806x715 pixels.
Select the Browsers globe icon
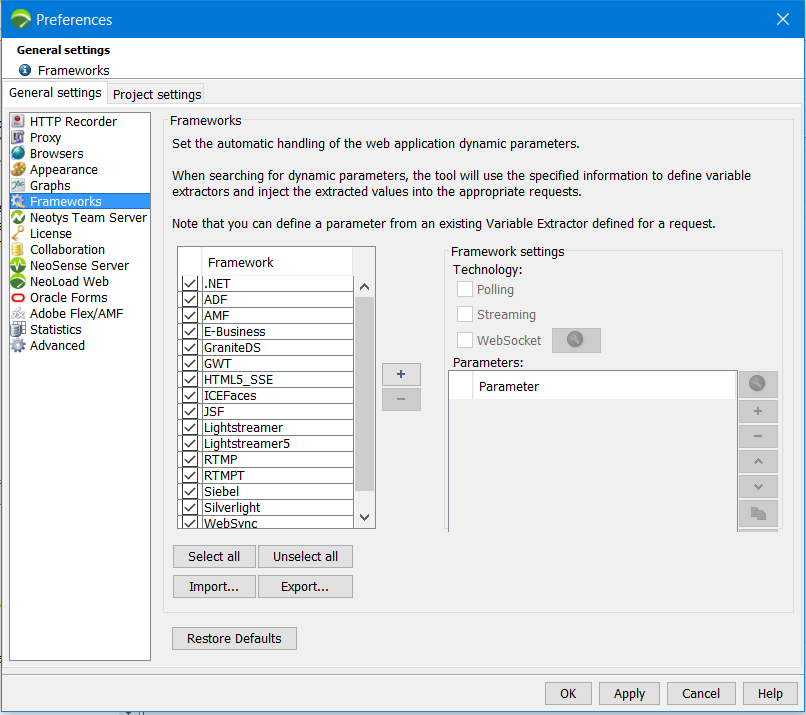point(18,154)
